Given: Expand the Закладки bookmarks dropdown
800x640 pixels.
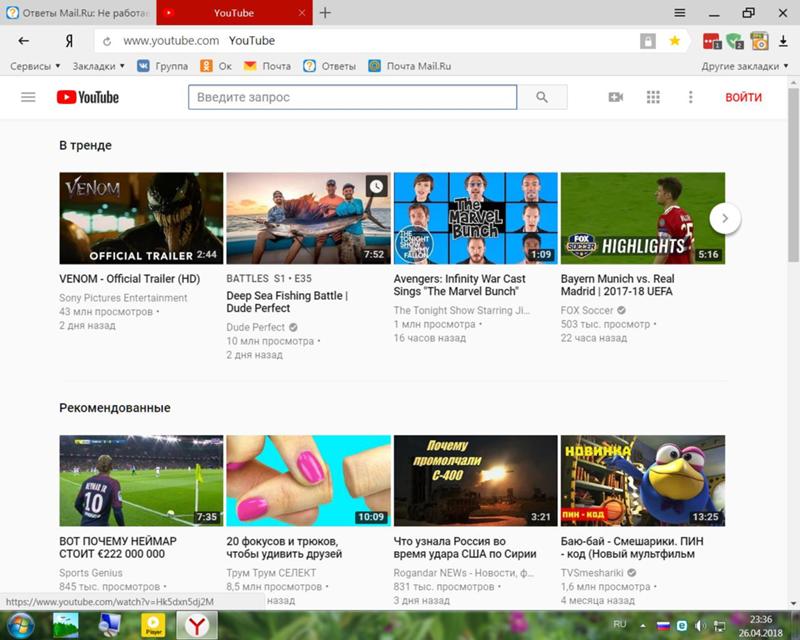Looking at the screenshot, I should [98, 66].
